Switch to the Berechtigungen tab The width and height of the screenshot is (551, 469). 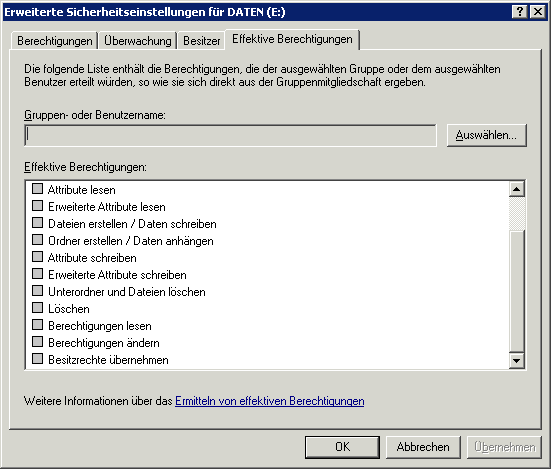click(x=54, y=41)
